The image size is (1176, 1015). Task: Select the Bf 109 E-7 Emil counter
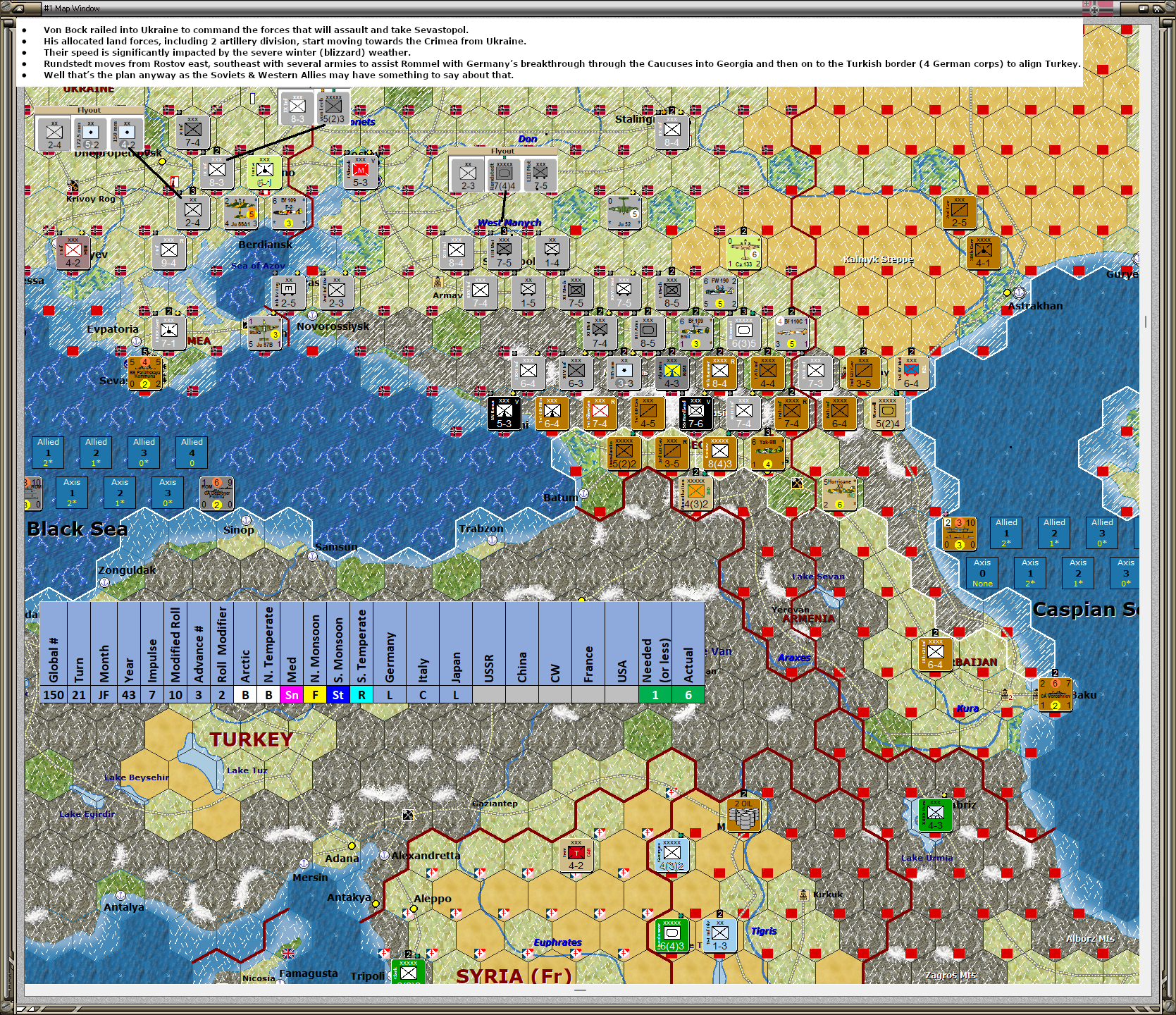pyautogui.click(x=695, y=333)
